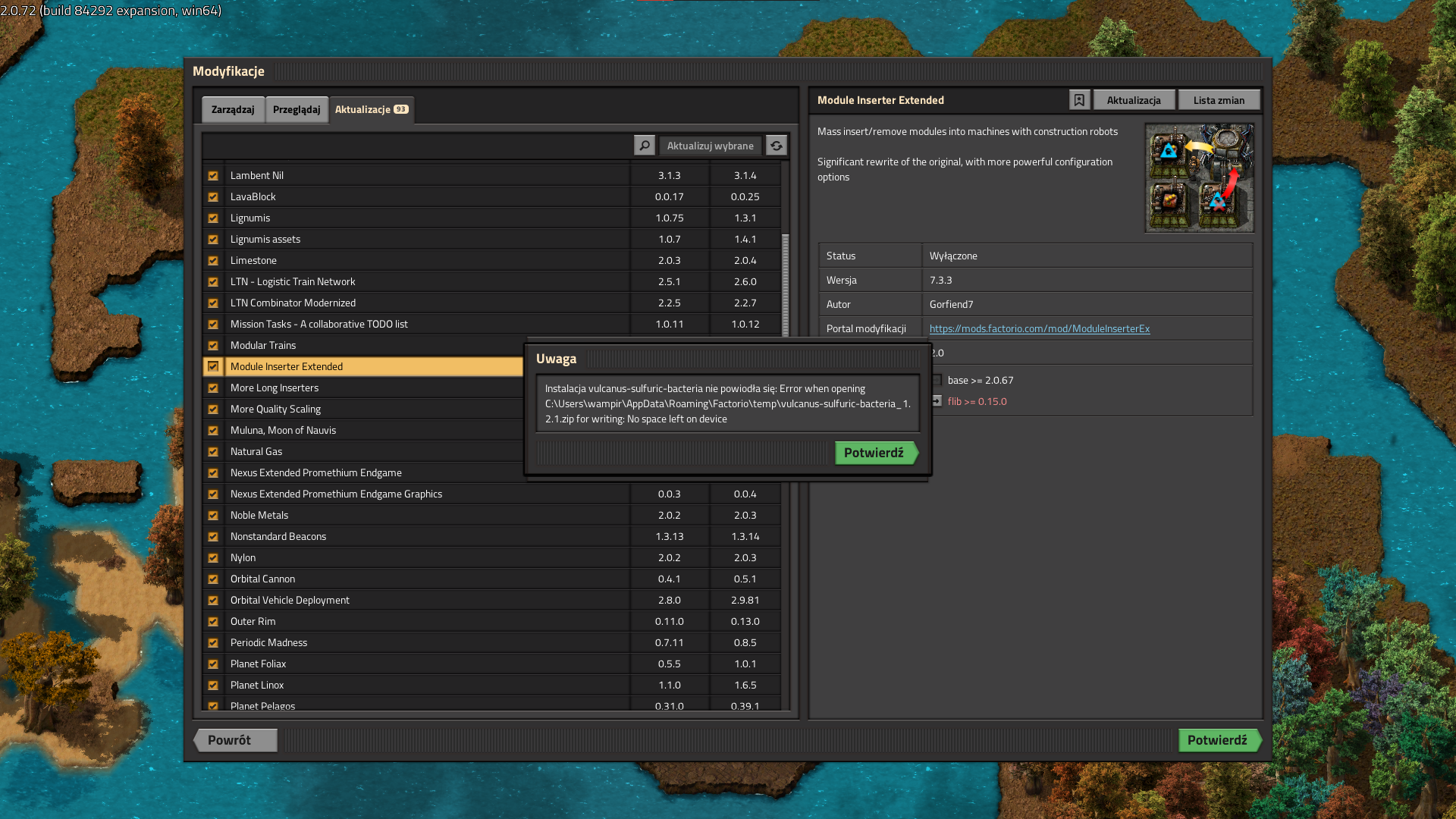Click the refresh updates icon
1456x819 pixels.
point(776,146)
